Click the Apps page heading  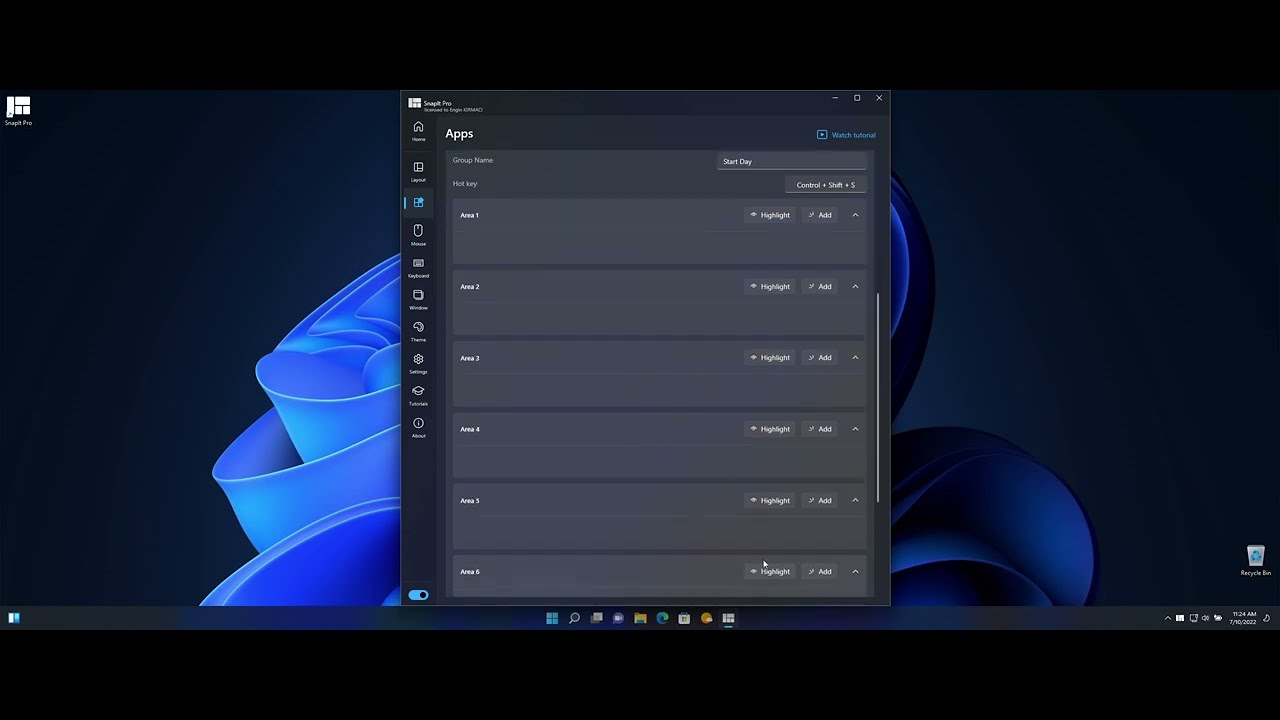click(x=459, y=134)
